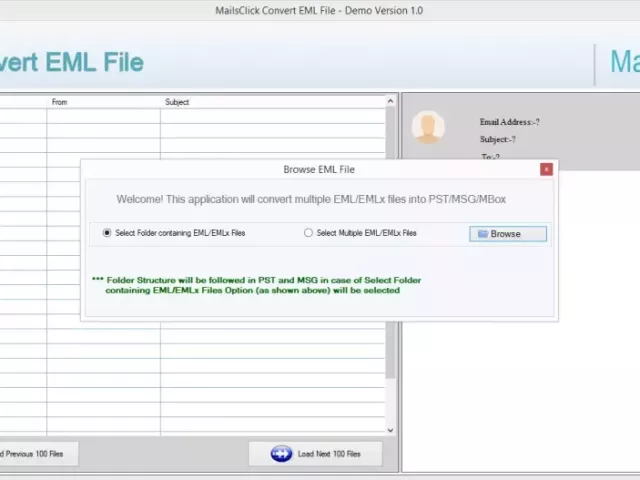Close the Browse EML File dialog

[x=546, y=169]
